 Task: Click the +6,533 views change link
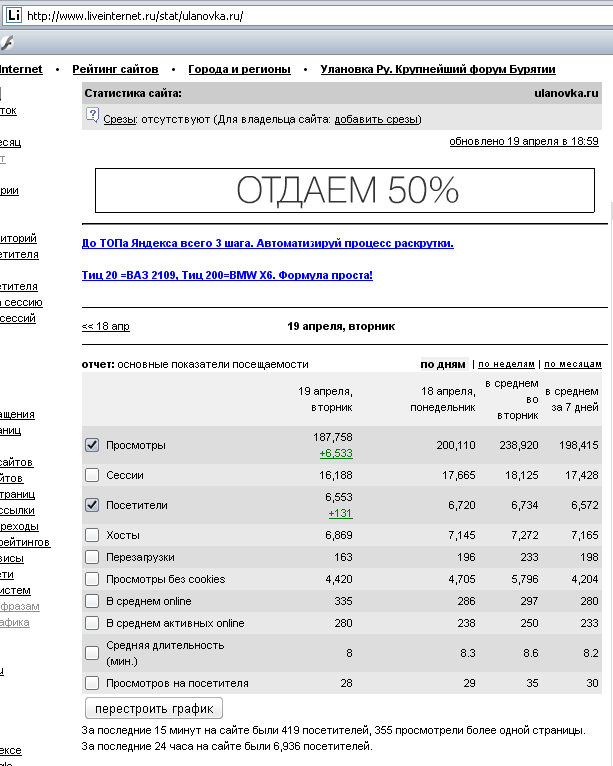tap(335, 453)
